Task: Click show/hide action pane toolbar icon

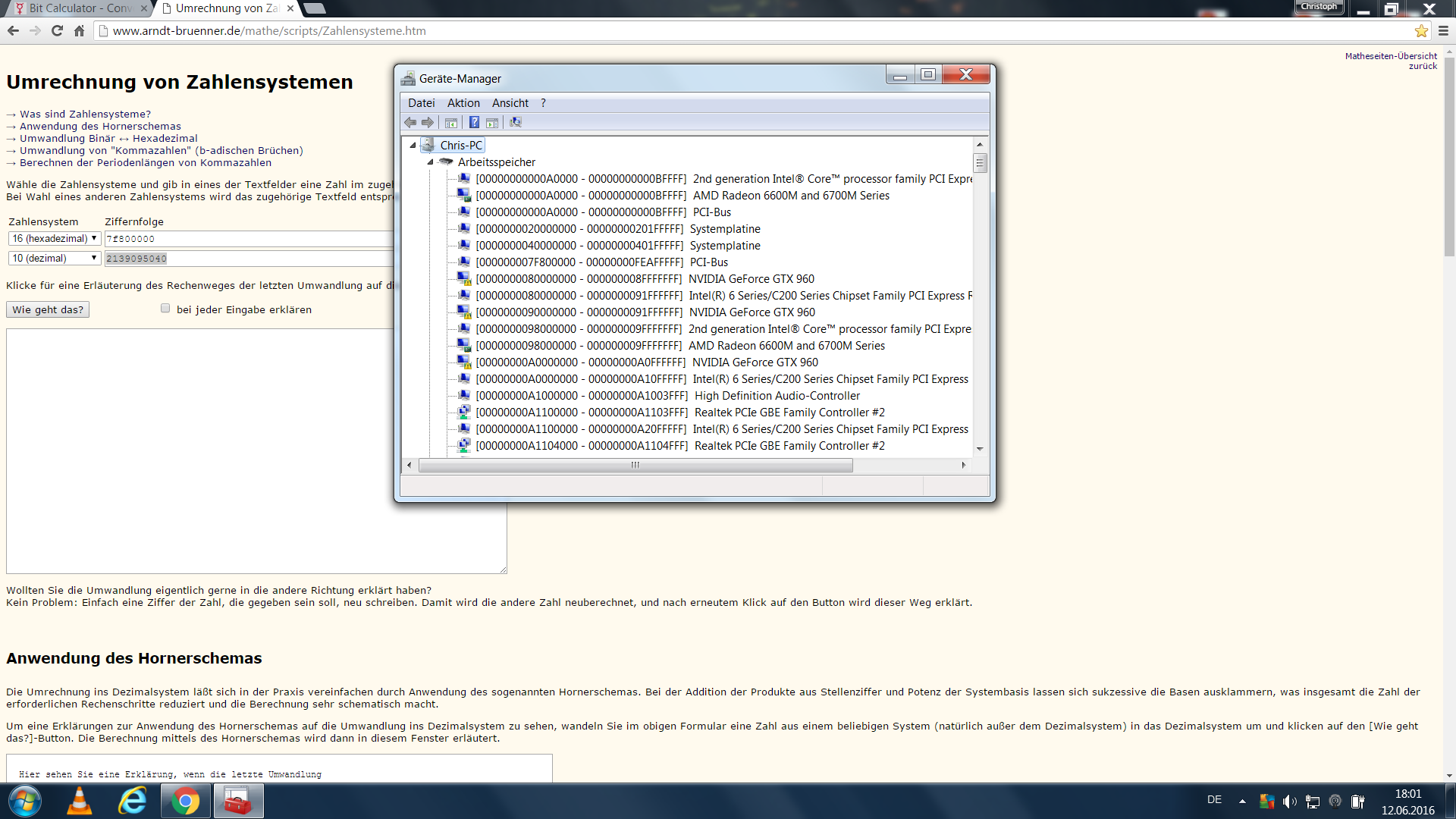Action: pyautogui.click(x=492, y=123)
